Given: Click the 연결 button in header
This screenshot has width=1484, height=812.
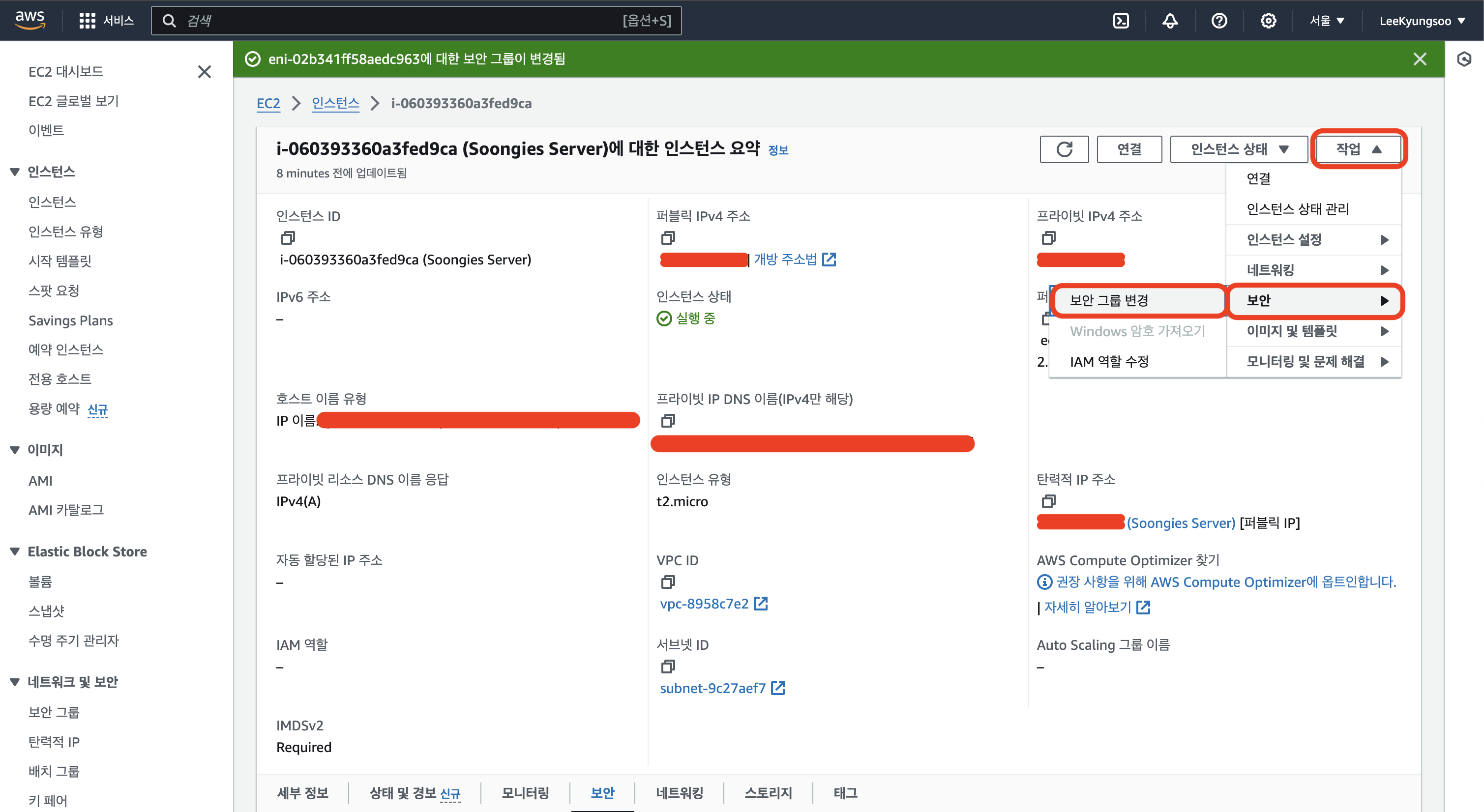Looking at the screenshot, I should click(1129, 149).
